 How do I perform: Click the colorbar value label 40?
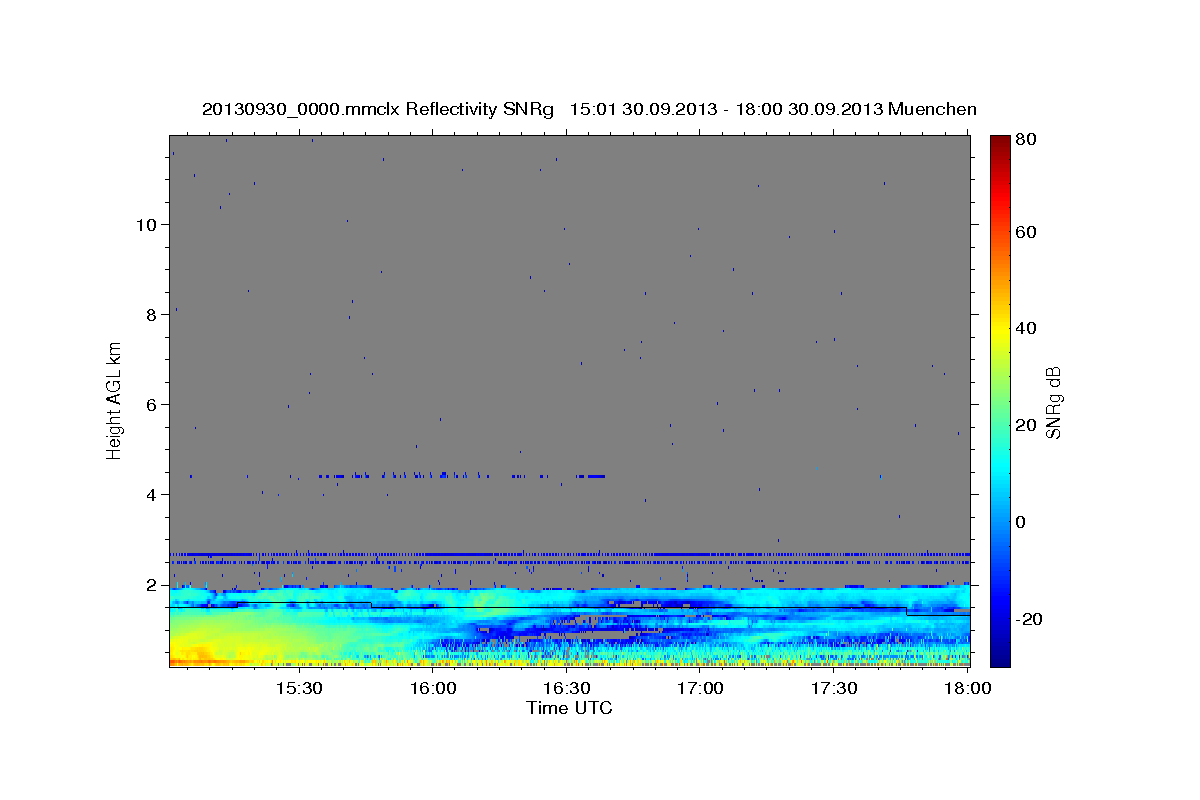[x=1025, y=328]
